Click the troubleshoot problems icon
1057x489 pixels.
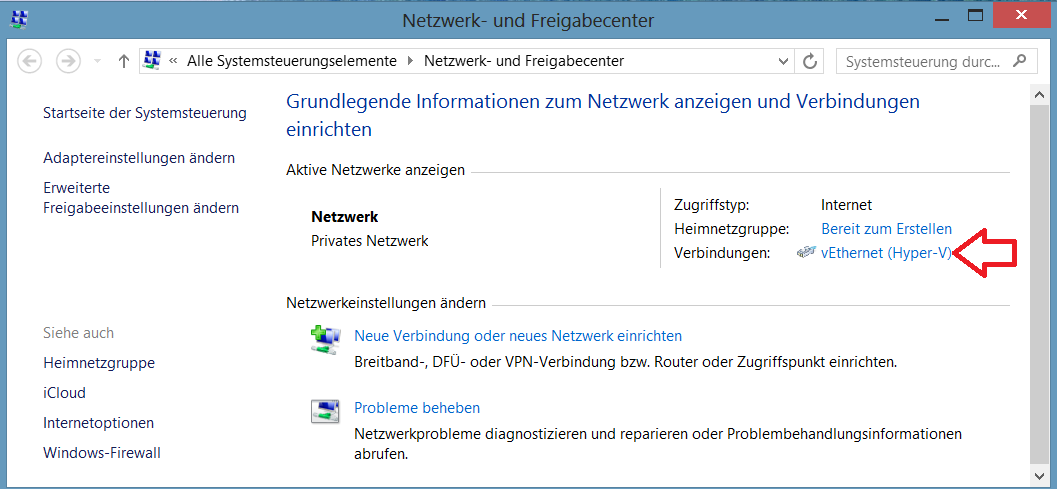(x=326, y=411)
